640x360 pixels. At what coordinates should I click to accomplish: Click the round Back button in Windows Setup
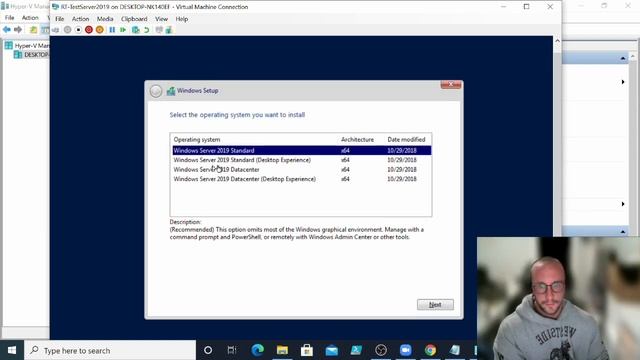pos(156,91)
